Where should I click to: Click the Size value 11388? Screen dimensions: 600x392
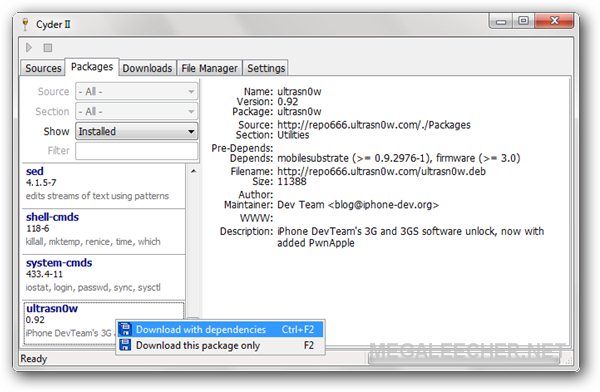coord(292,181)
